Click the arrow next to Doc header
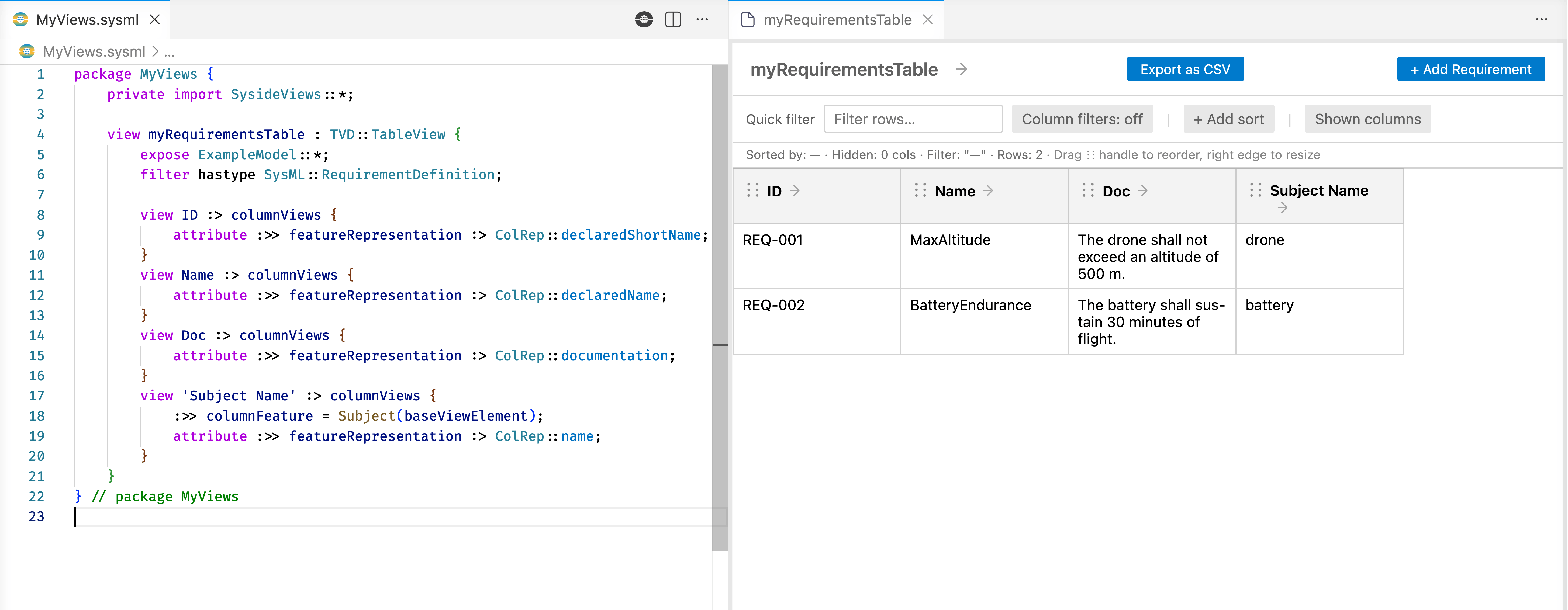This screenshot has height=610, width=1568. point(1143,190)
